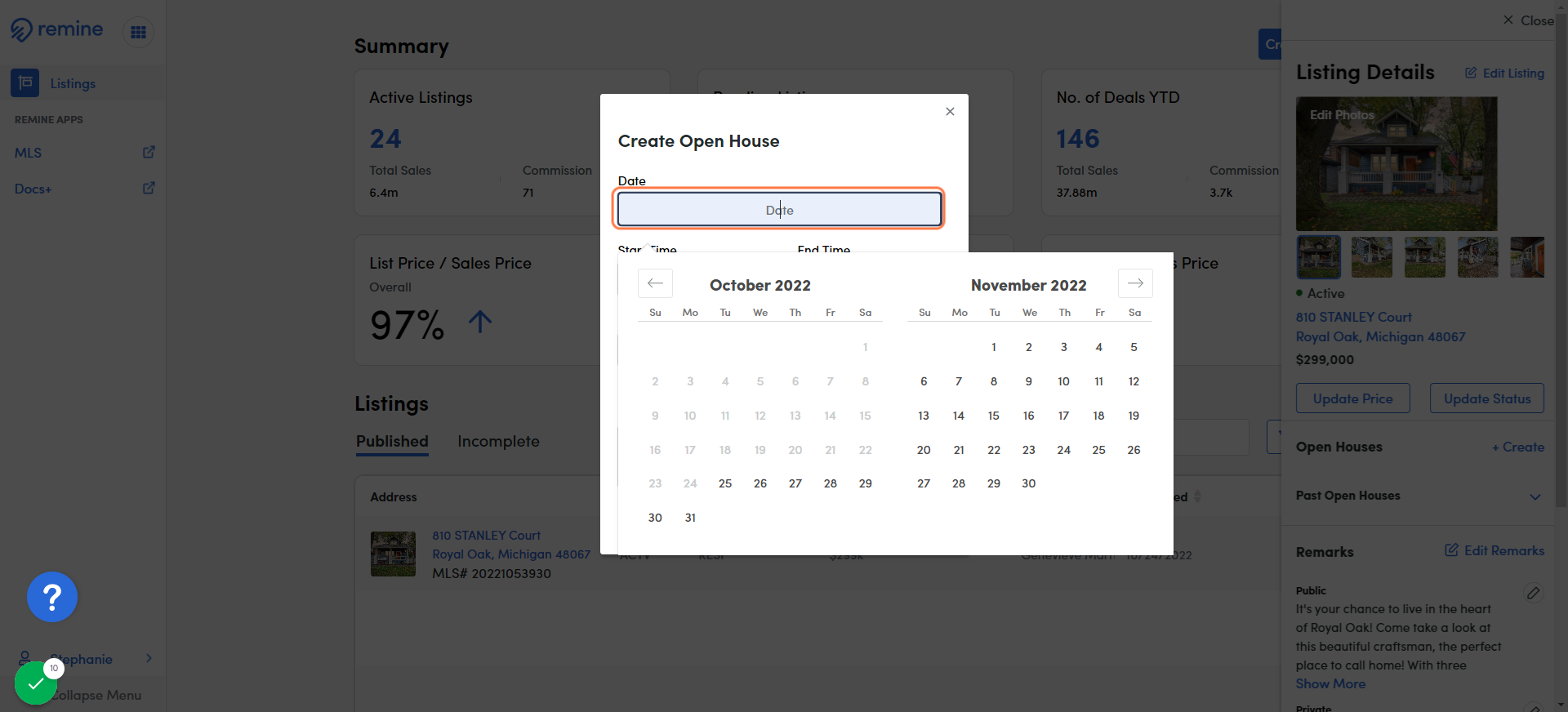This screenshot has height=712, width=1568.
Task: Select the first selected photo thumbnail
Action: pos(1319,257)
